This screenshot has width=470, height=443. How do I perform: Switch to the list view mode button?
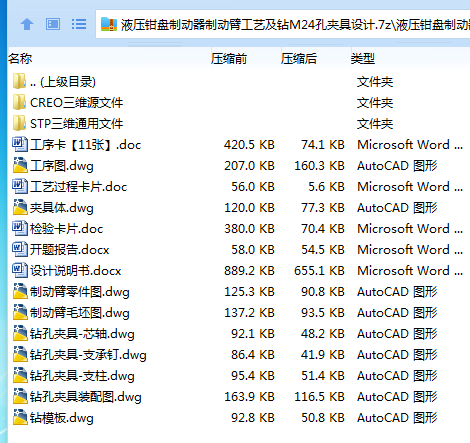pos(79,24)
